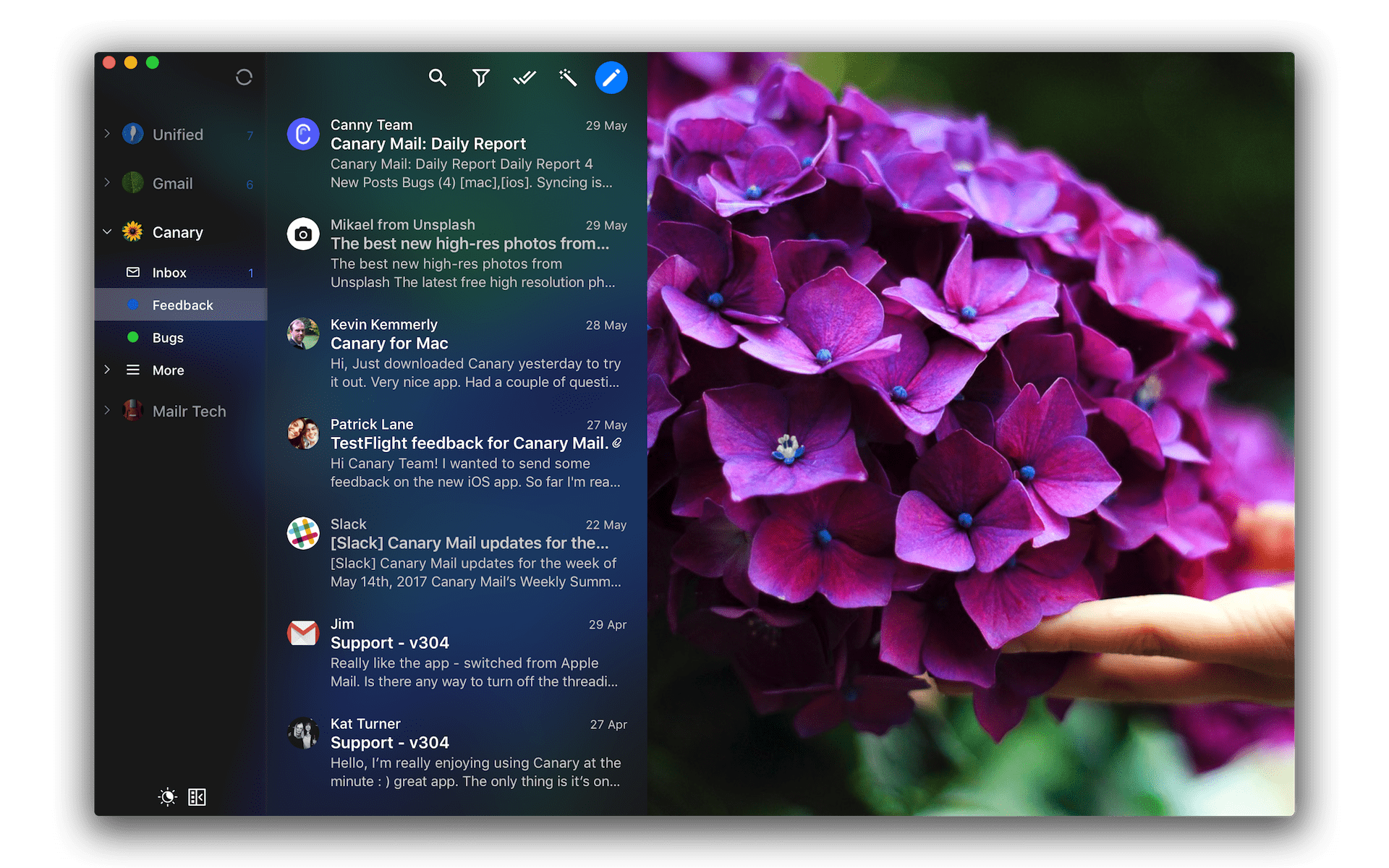Click the 28 May date on Kevin's email
Viewport: 1389px width, 868px height.
[x=606, y=325]
